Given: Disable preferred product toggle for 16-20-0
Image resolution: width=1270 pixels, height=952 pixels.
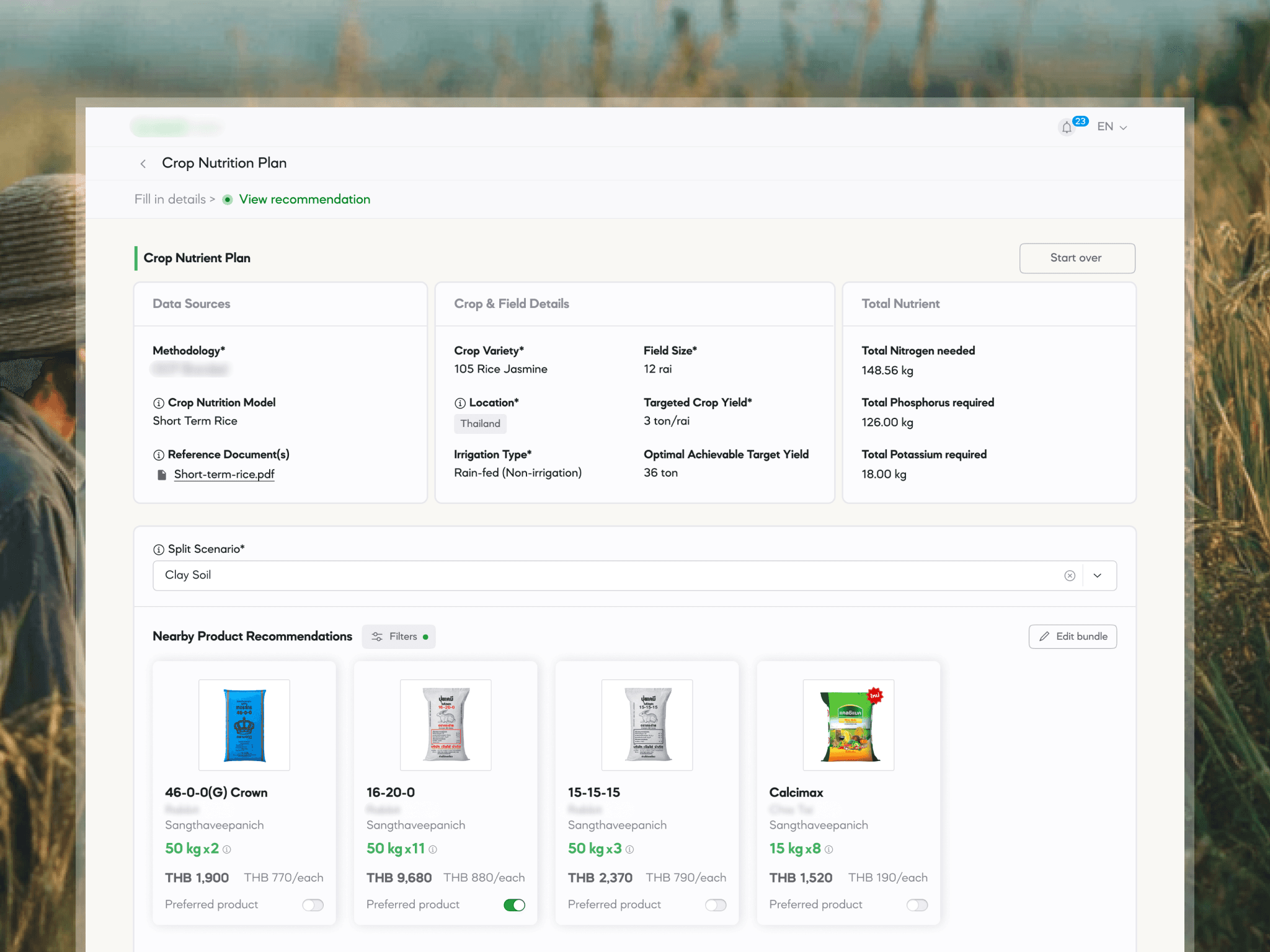Looking at the screenshot, I should click(514, 905).
